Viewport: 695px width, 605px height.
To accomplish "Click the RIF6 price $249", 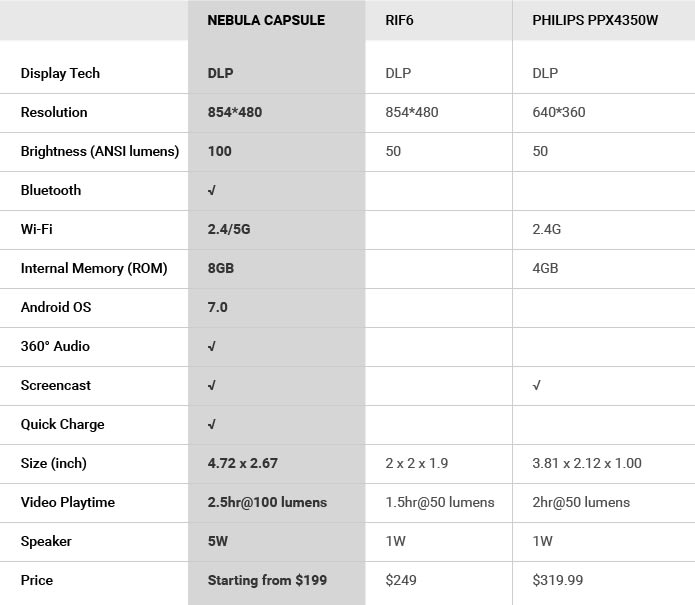I will pos(401,580).
